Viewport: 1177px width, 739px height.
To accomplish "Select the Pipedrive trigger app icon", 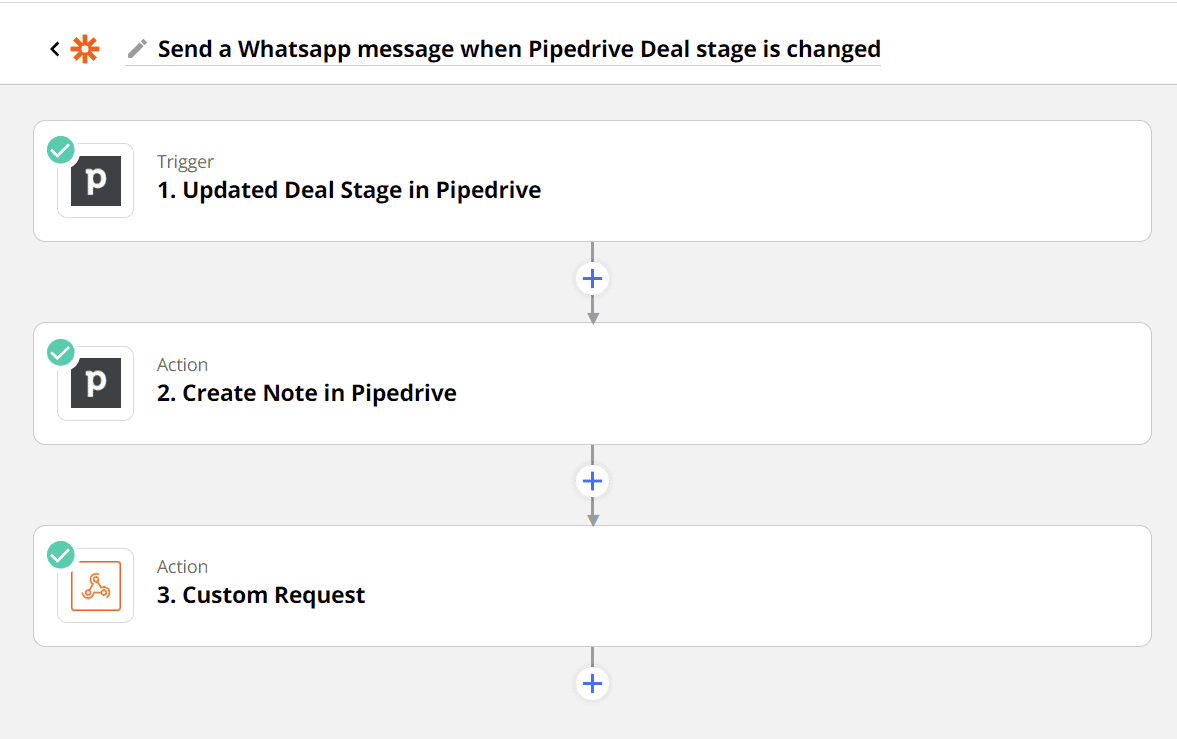I will coord(95,181).
